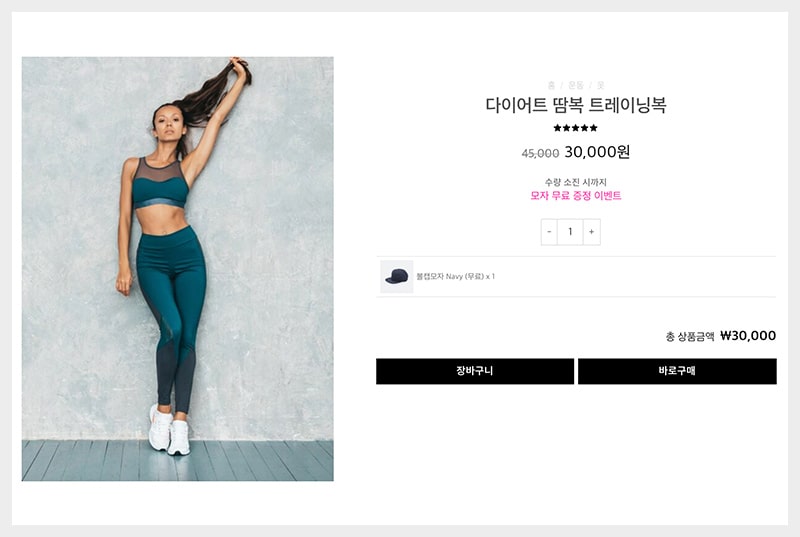Add item to cart via 장바구니 button
The height and width of the screenshot is (537, 800).
click(475, 371)
